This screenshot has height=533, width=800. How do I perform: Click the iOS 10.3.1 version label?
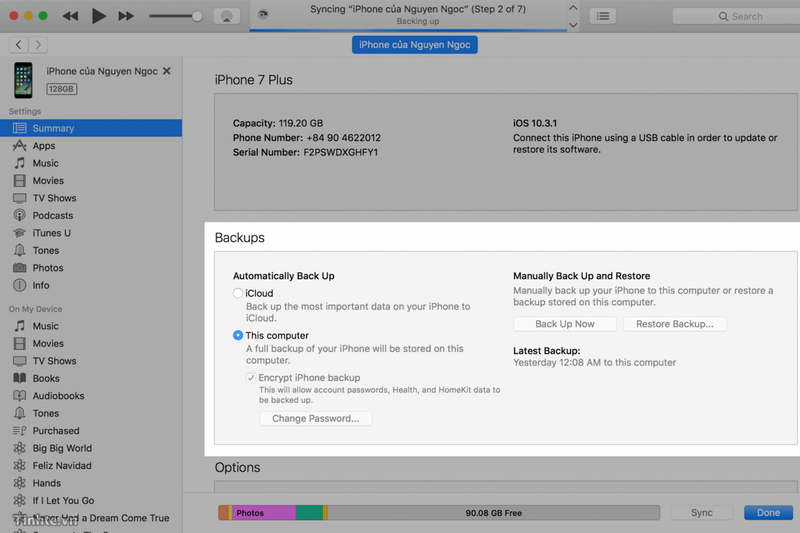(x=535, y=123)
